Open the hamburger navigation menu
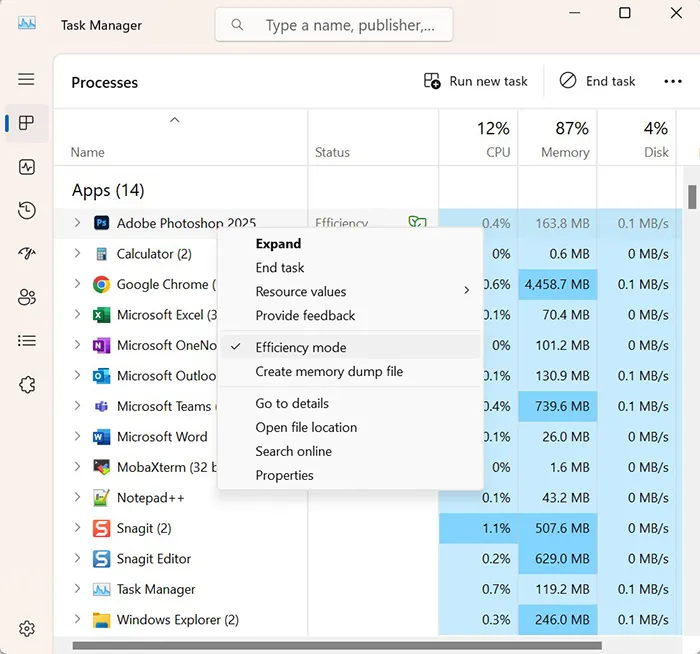700x654 pixels. click(27, 79)
